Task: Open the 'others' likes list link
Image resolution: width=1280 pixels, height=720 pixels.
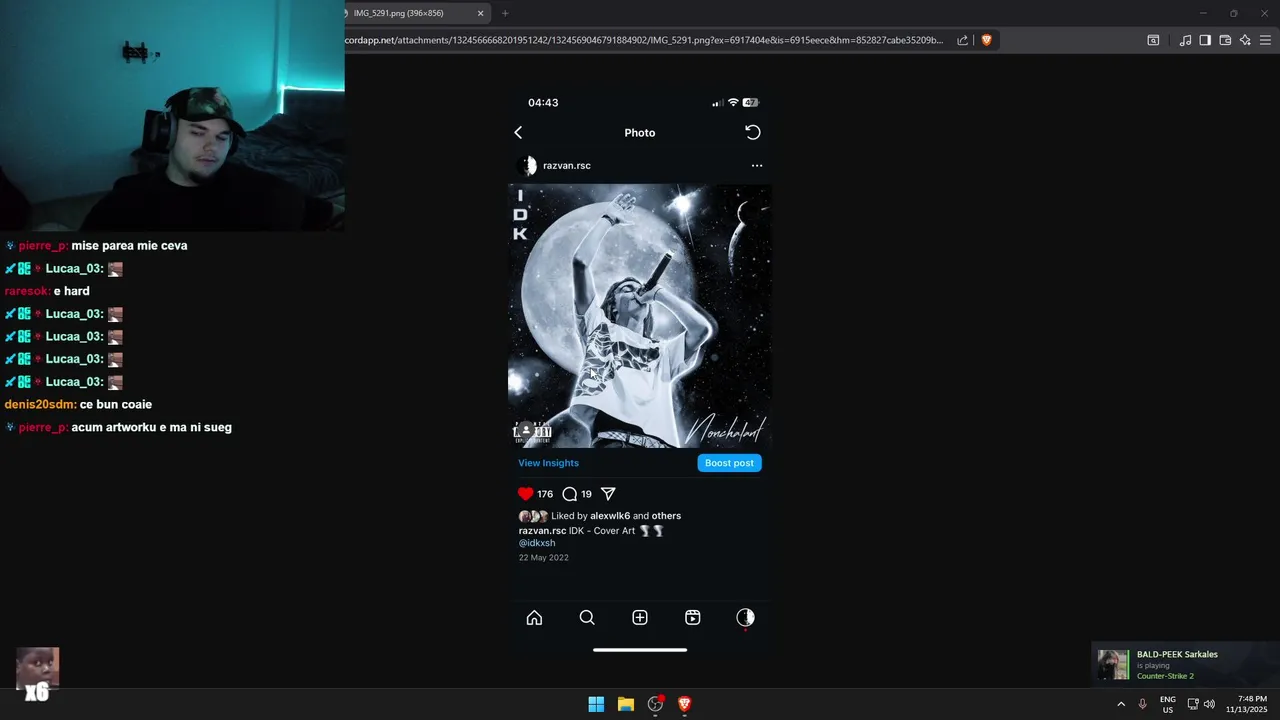Action: pyautogui.click(x=666, y=516)
